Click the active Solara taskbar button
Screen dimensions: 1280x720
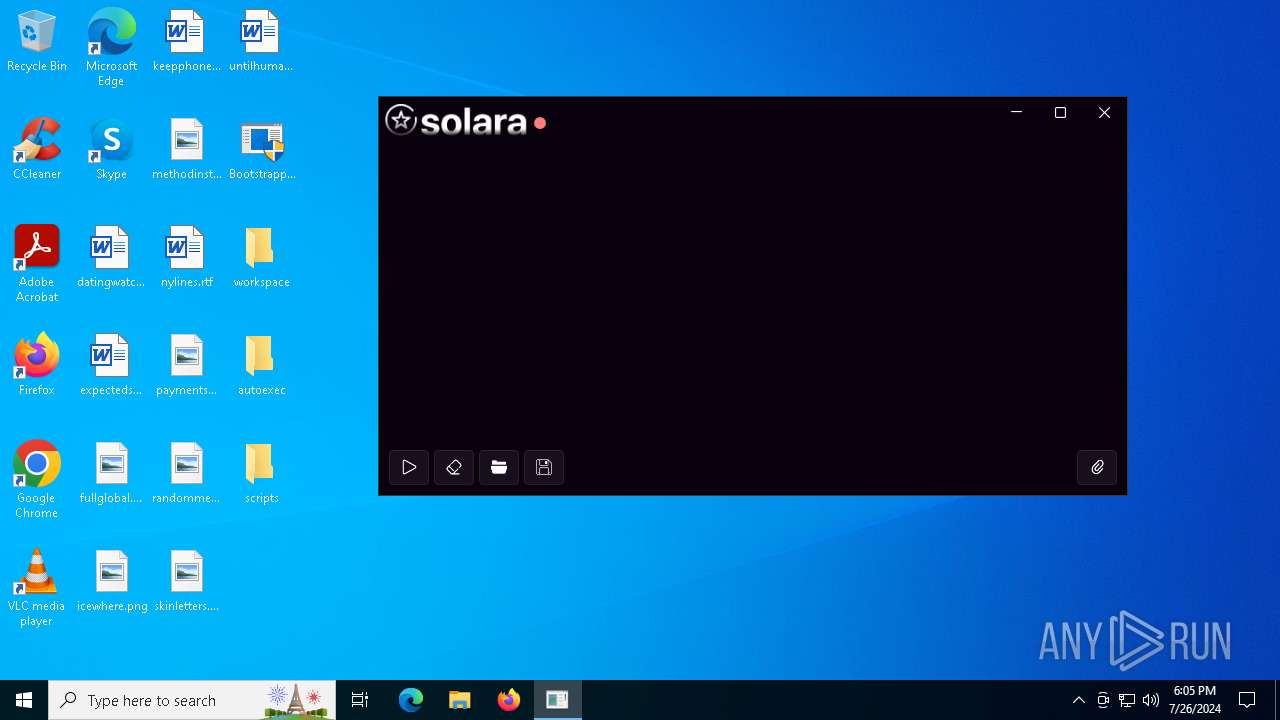(x=558, y=700)
